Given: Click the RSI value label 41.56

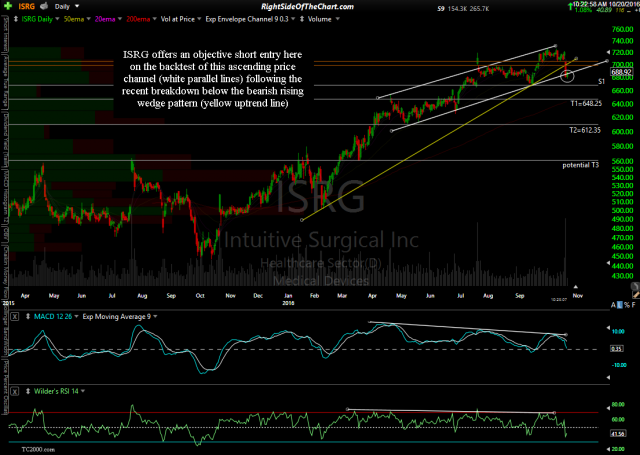Looking at the screenshot, I should 618,433.
